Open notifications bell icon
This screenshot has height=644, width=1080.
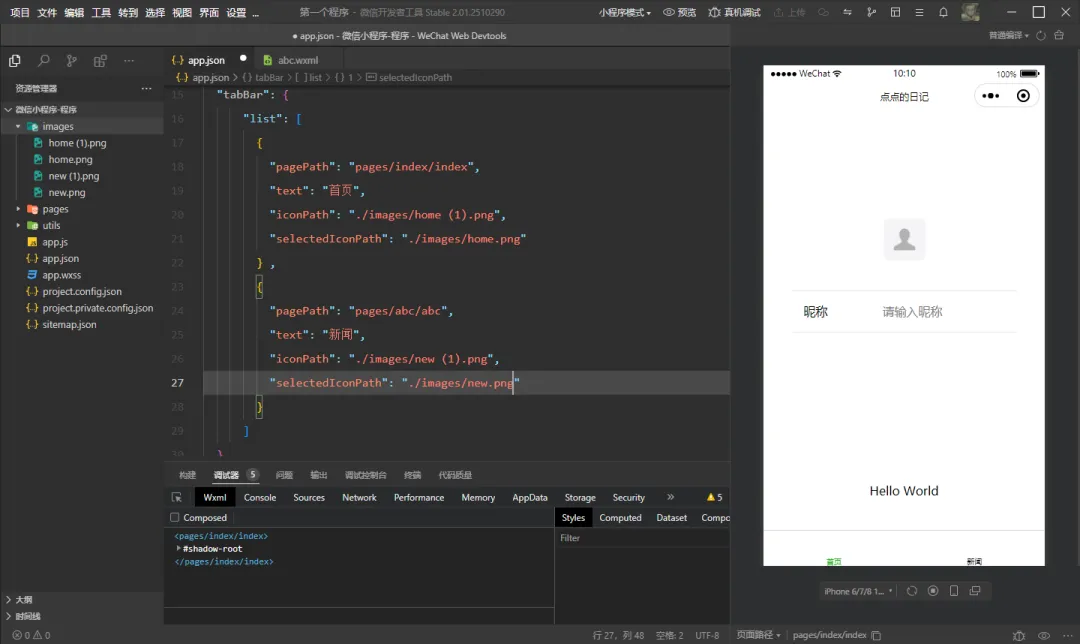[x=944, y=12]
